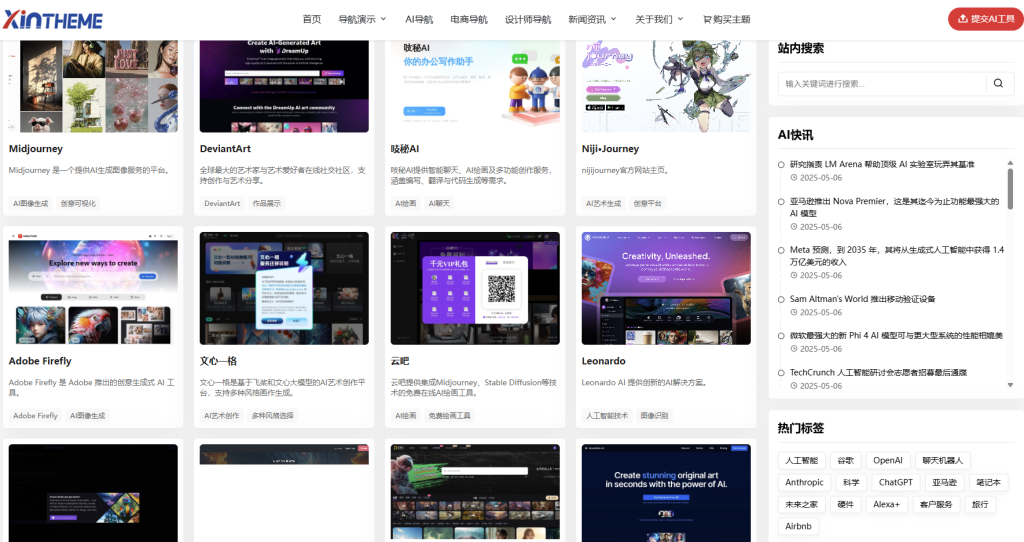Click the 创意平台 tag under Niji•Journey
Image resolution: width=1024 pixels, height=542 pixels.
tap(648, 203)
